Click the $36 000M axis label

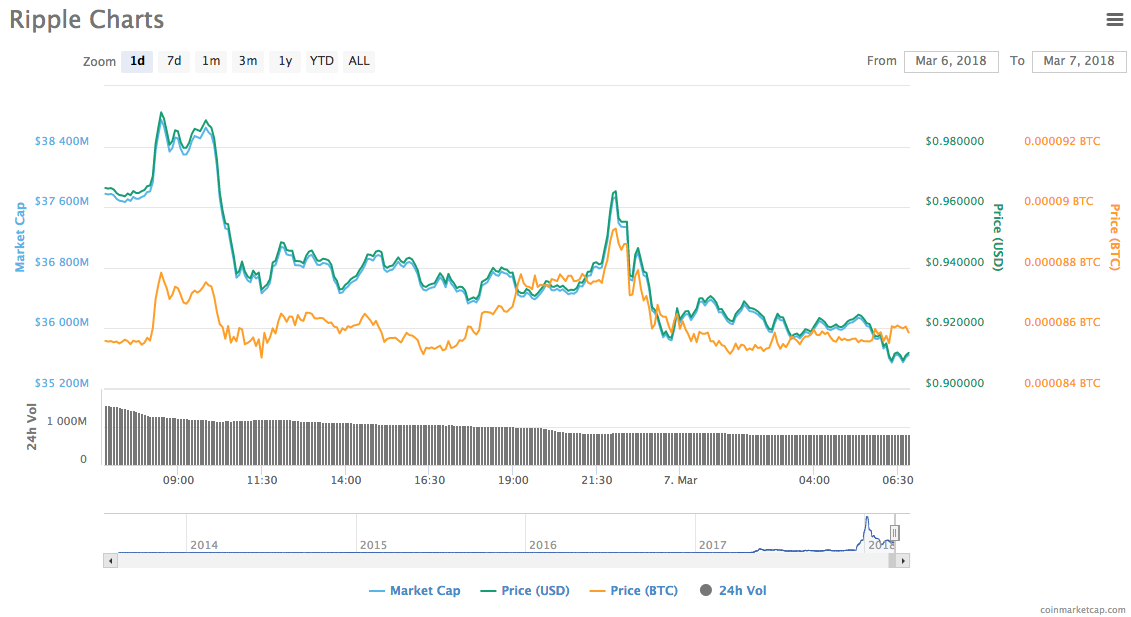pyautogui.click(x=62, y=322)
